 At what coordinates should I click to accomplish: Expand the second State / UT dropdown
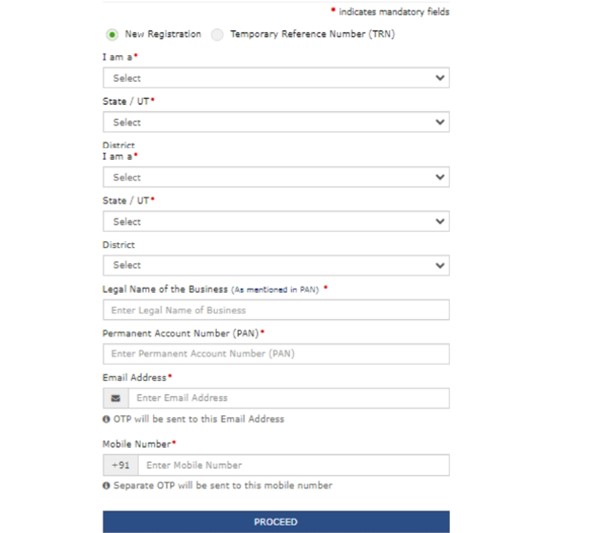(275, 222)
